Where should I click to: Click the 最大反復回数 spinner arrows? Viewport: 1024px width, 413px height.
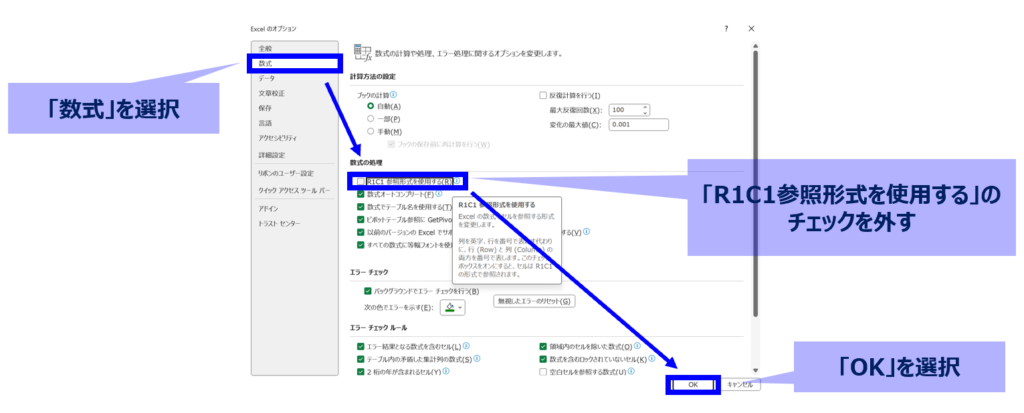(x=645, y=110)
